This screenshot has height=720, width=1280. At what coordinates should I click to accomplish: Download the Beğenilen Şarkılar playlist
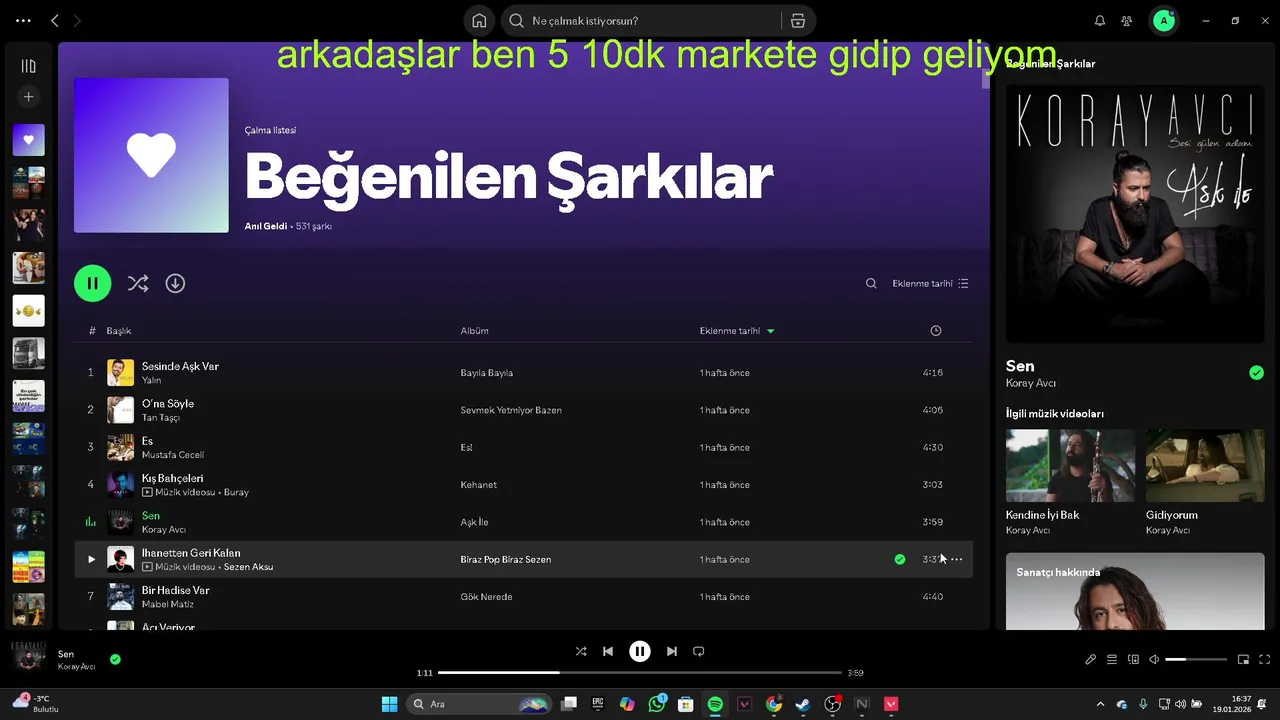coord(175,283)
